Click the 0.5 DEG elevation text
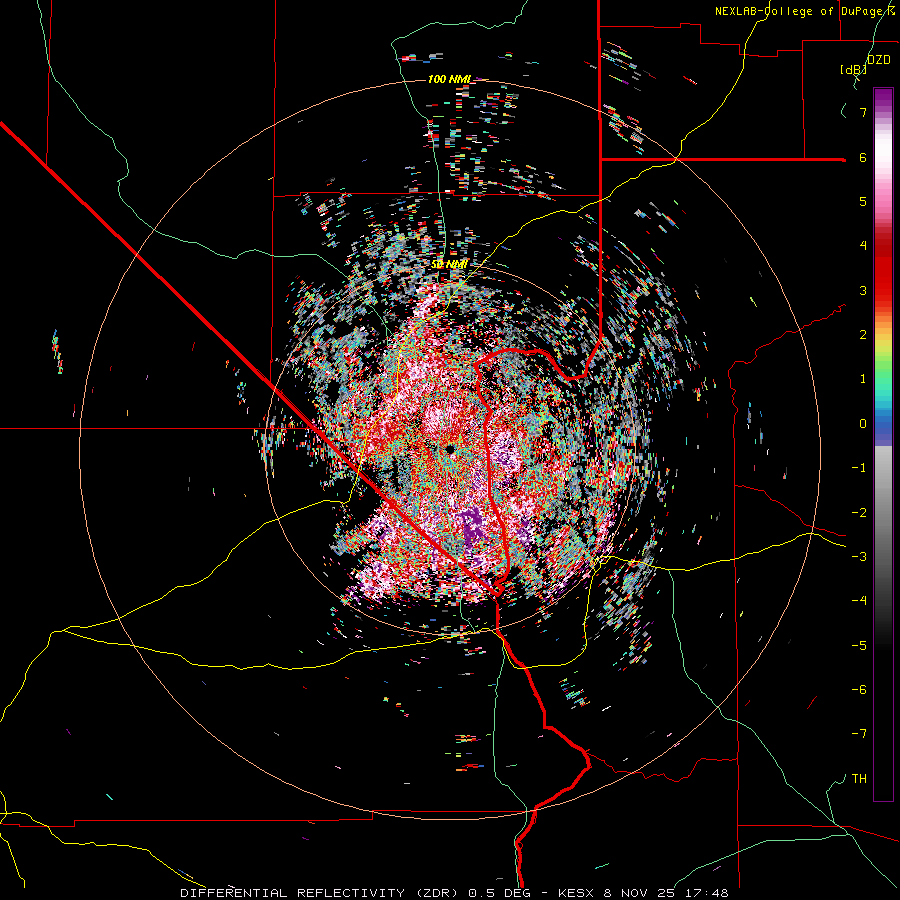The image size is (900, 900). coord(503,893)
